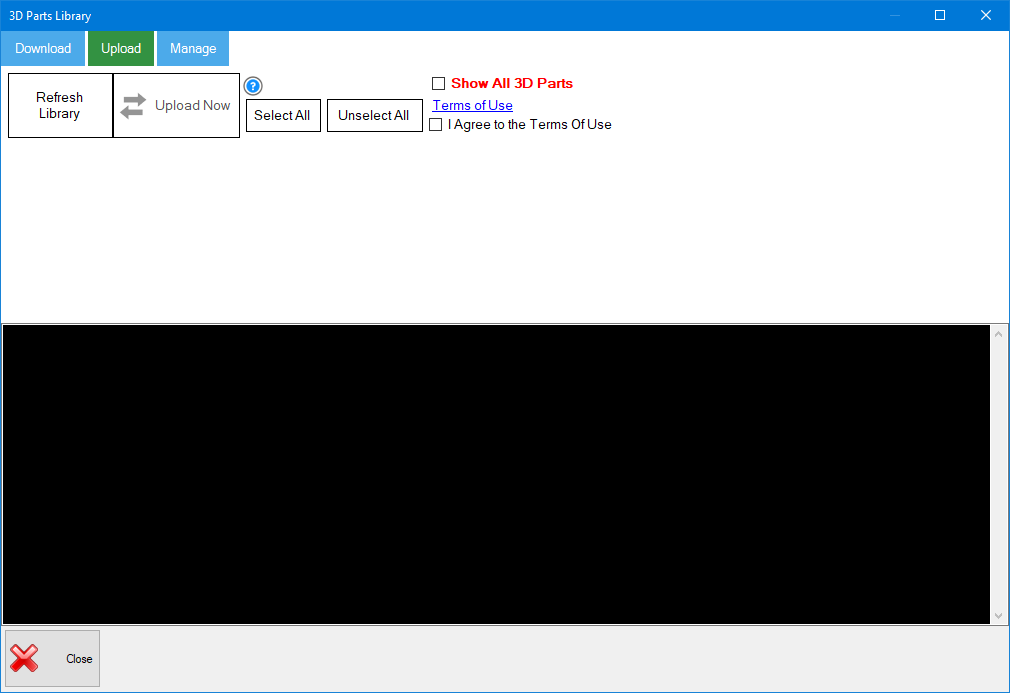Click the scrollbar up arrow on the preview pane

(x=998, y=332)
